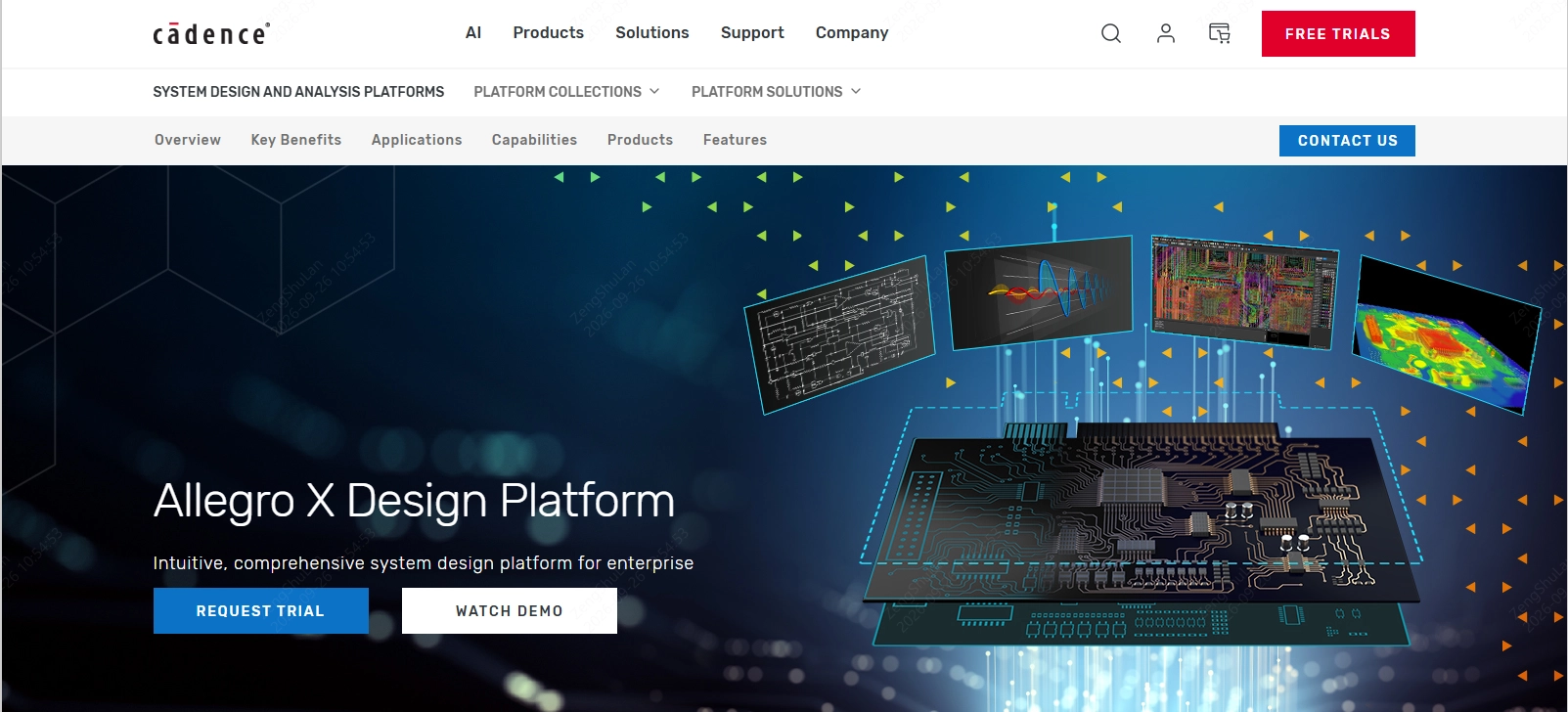This screenshot has width=1568, height=712.
Task: Open the search magnifier icon
Action: tap(1111, 33)
